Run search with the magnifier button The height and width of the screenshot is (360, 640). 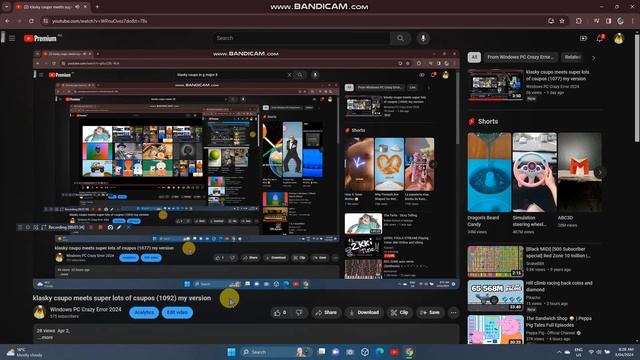coord(400,38)
